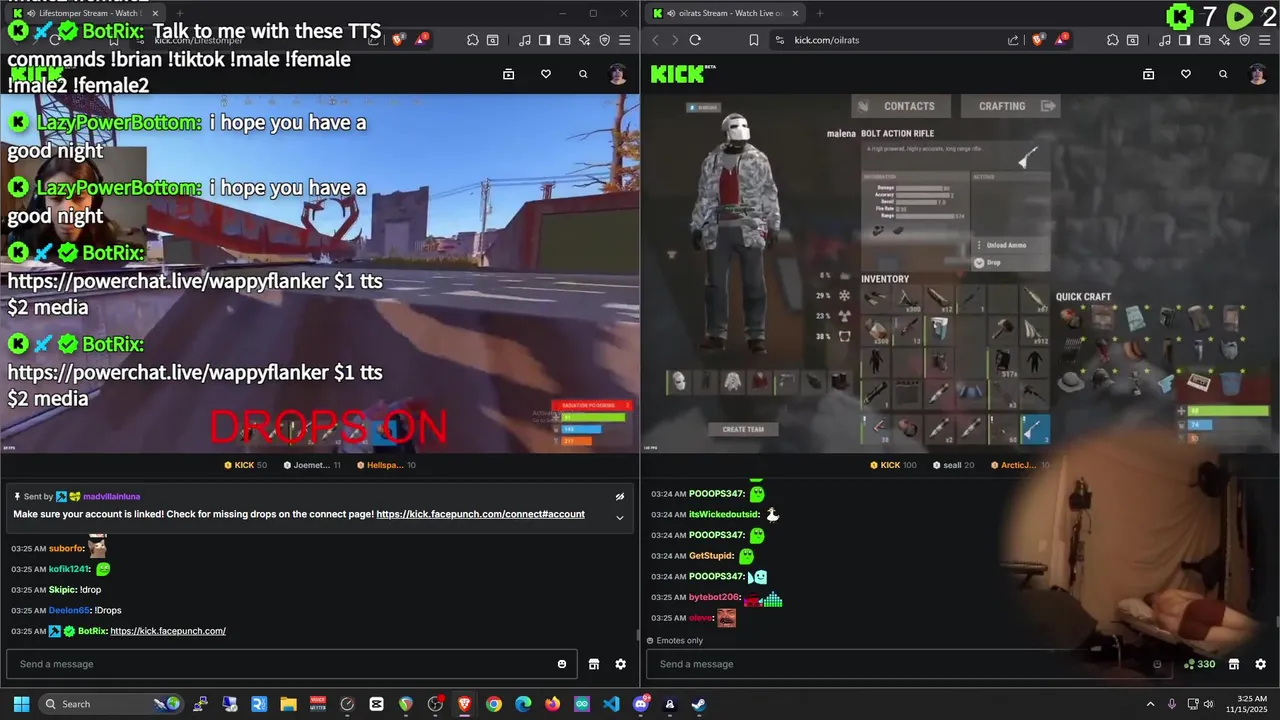
Task: Open channel shop icon in Lifestomper chat
Action: [593, 664]
